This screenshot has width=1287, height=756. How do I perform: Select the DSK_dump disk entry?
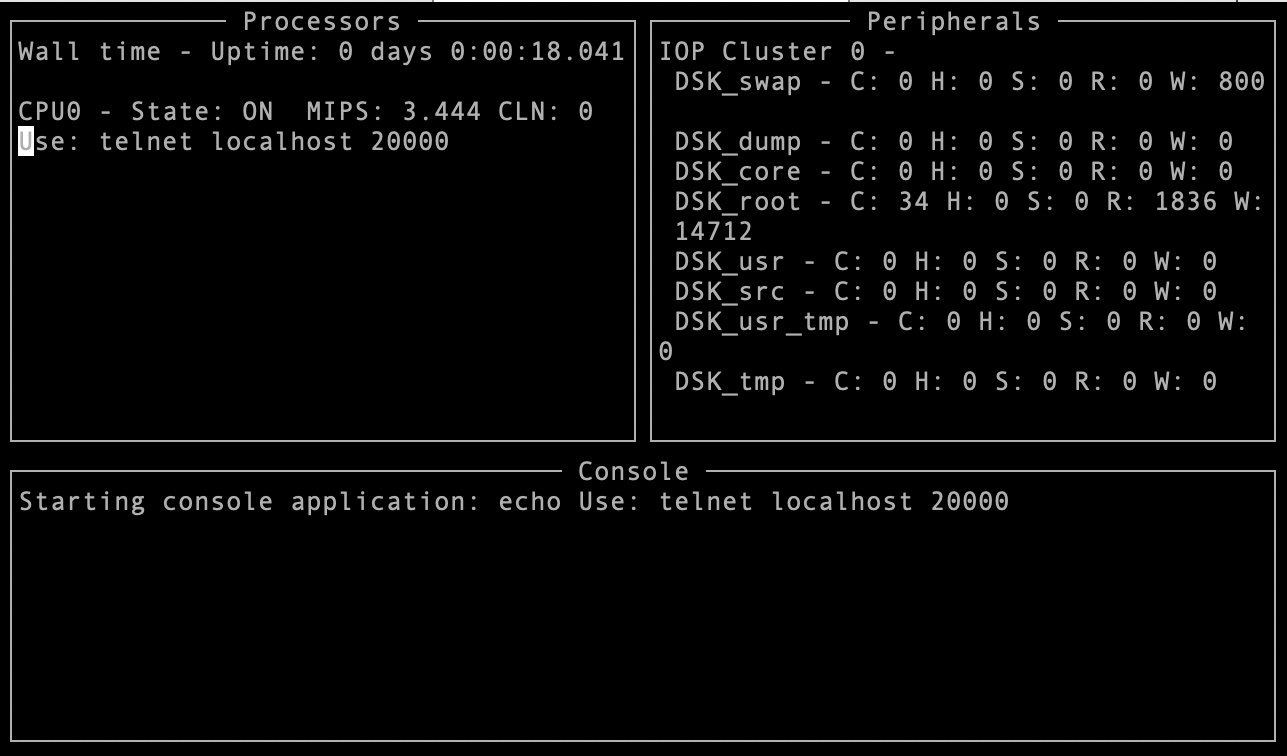coord(954,141)
